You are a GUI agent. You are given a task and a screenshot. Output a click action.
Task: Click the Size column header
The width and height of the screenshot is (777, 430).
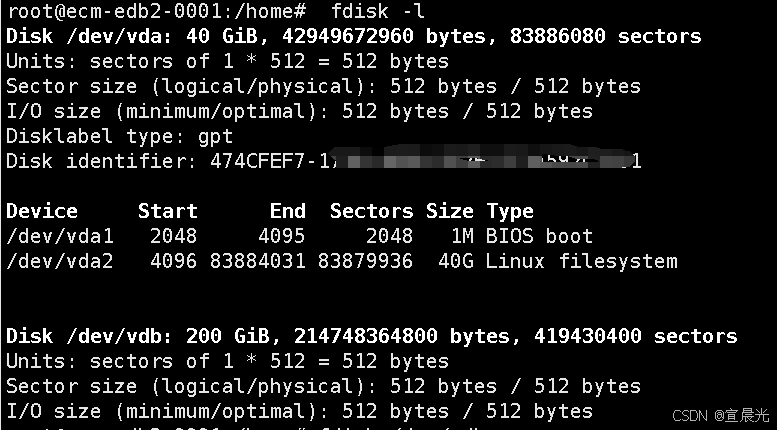(x=450, y=212)
